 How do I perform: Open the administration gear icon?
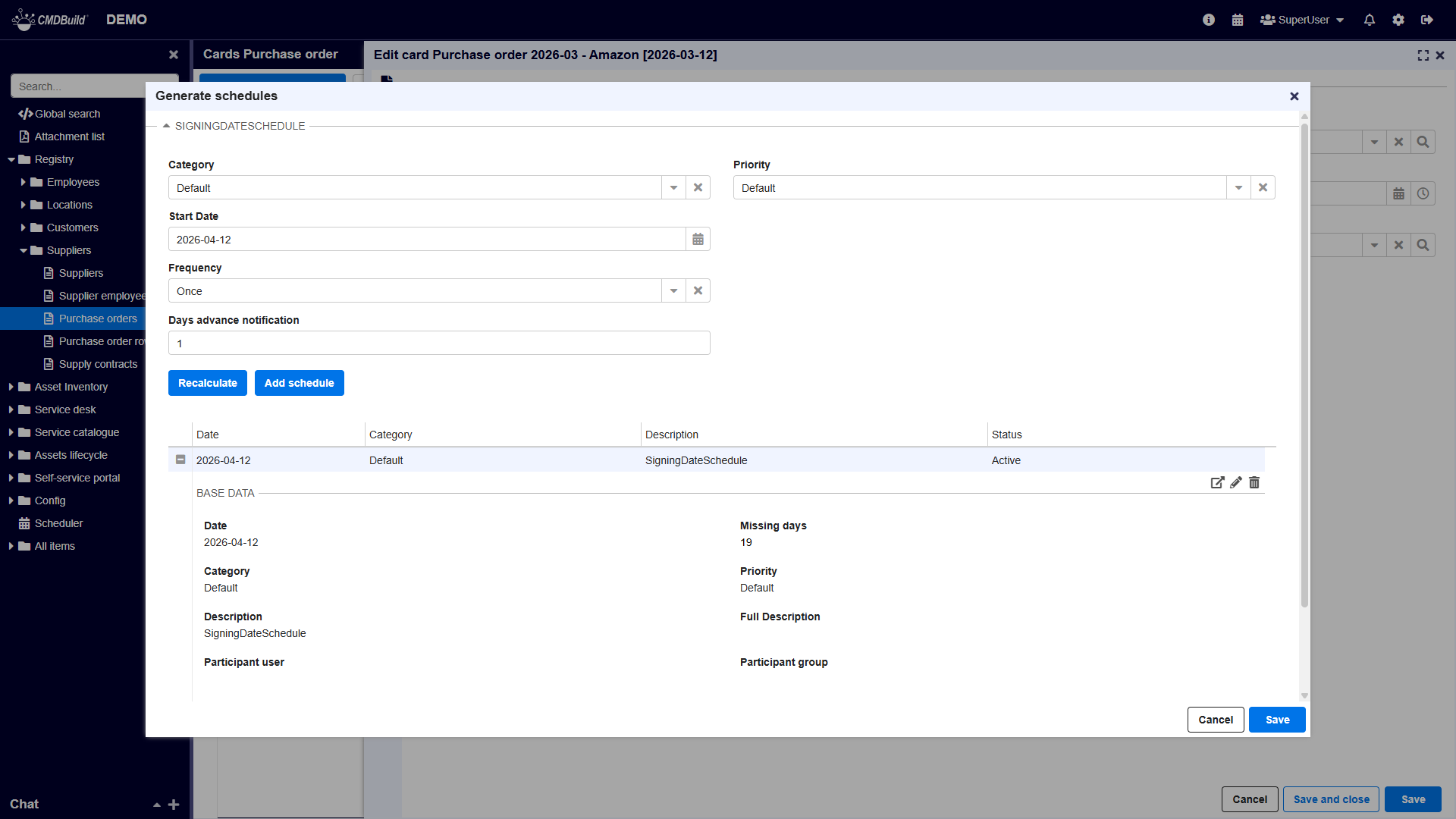point(1398,20)
